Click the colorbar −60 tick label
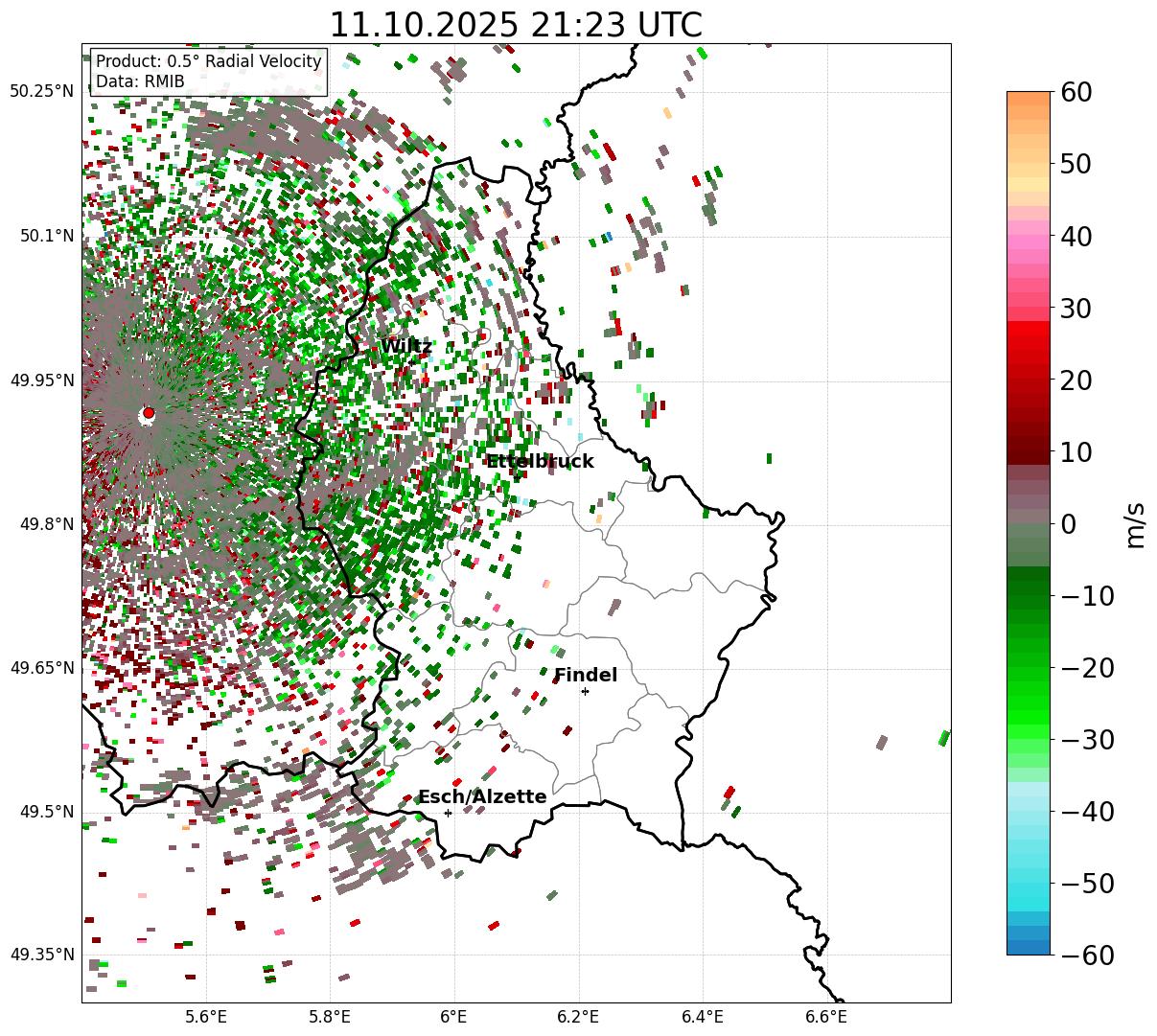The width and height of the screenshot is (1157, 1036). click(1087, 955)
